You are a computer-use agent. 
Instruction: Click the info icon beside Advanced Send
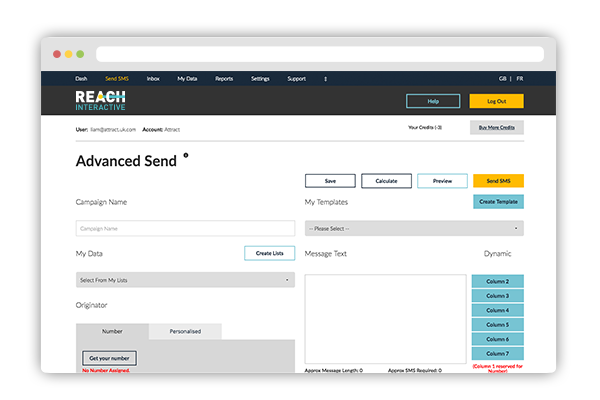(186, 156)
